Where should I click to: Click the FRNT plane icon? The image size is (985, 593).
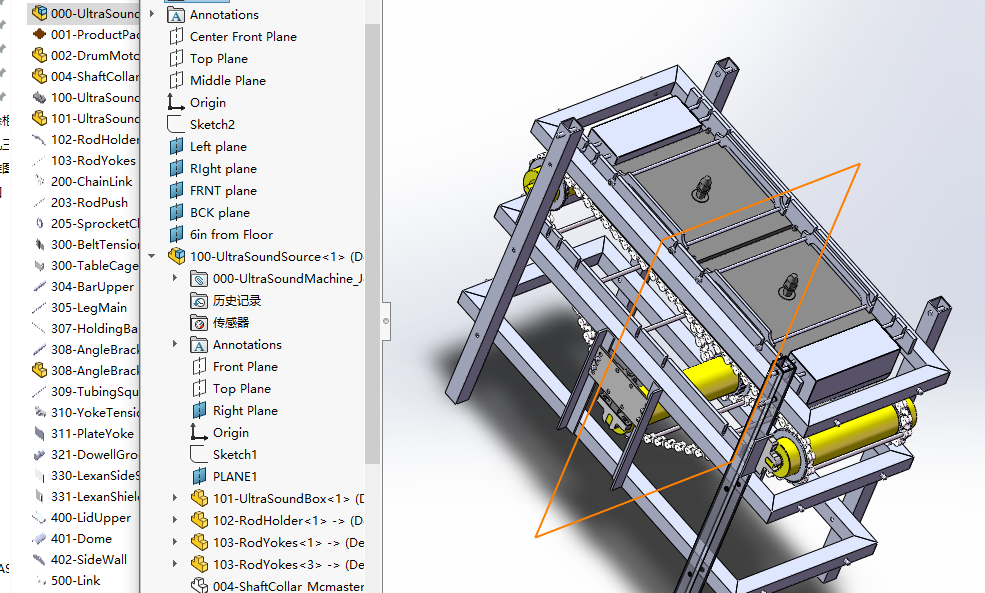pos(177,190)
